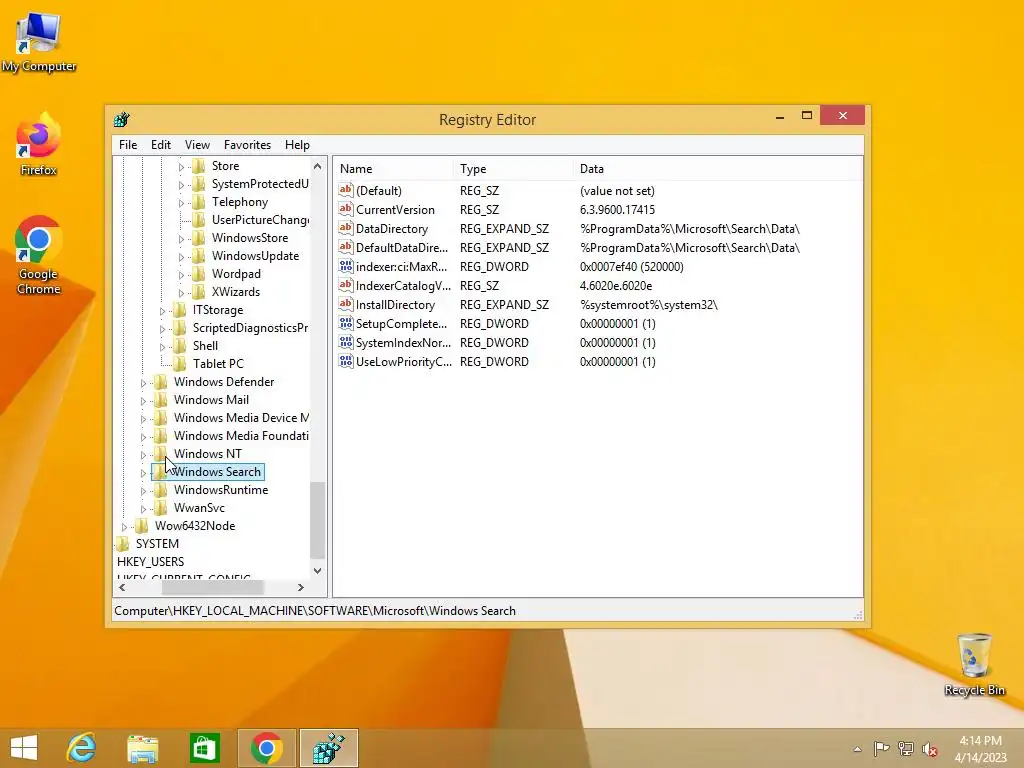This screenshot has height=768, width=1024.
Task: Open File Explorer from the taskbar
Action: click(142, 748)
